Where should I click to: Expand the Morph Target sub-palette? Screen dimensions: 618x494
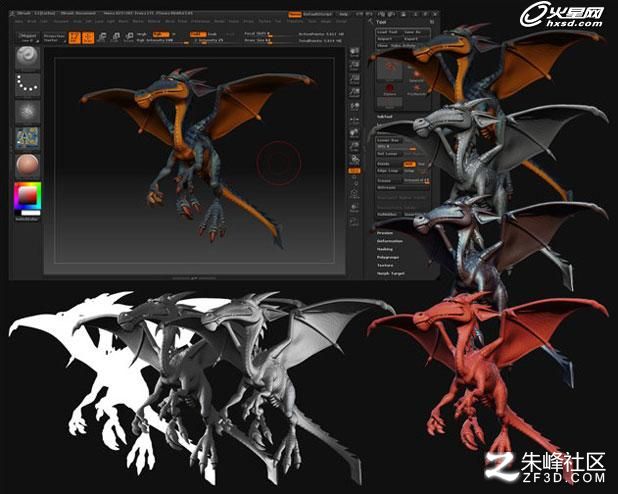coord(390,273)
